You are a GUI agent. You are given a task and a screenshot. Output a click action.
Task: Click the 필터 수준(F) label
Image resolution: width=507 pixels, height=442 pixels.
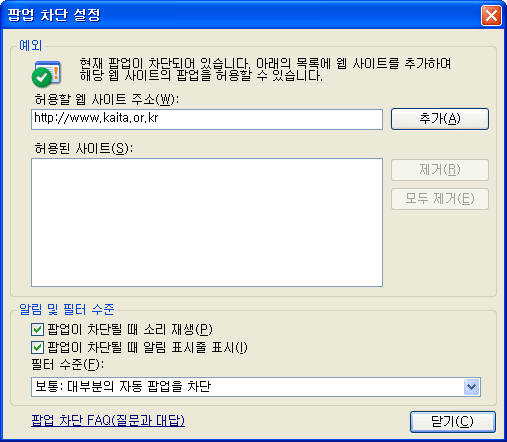67,365
